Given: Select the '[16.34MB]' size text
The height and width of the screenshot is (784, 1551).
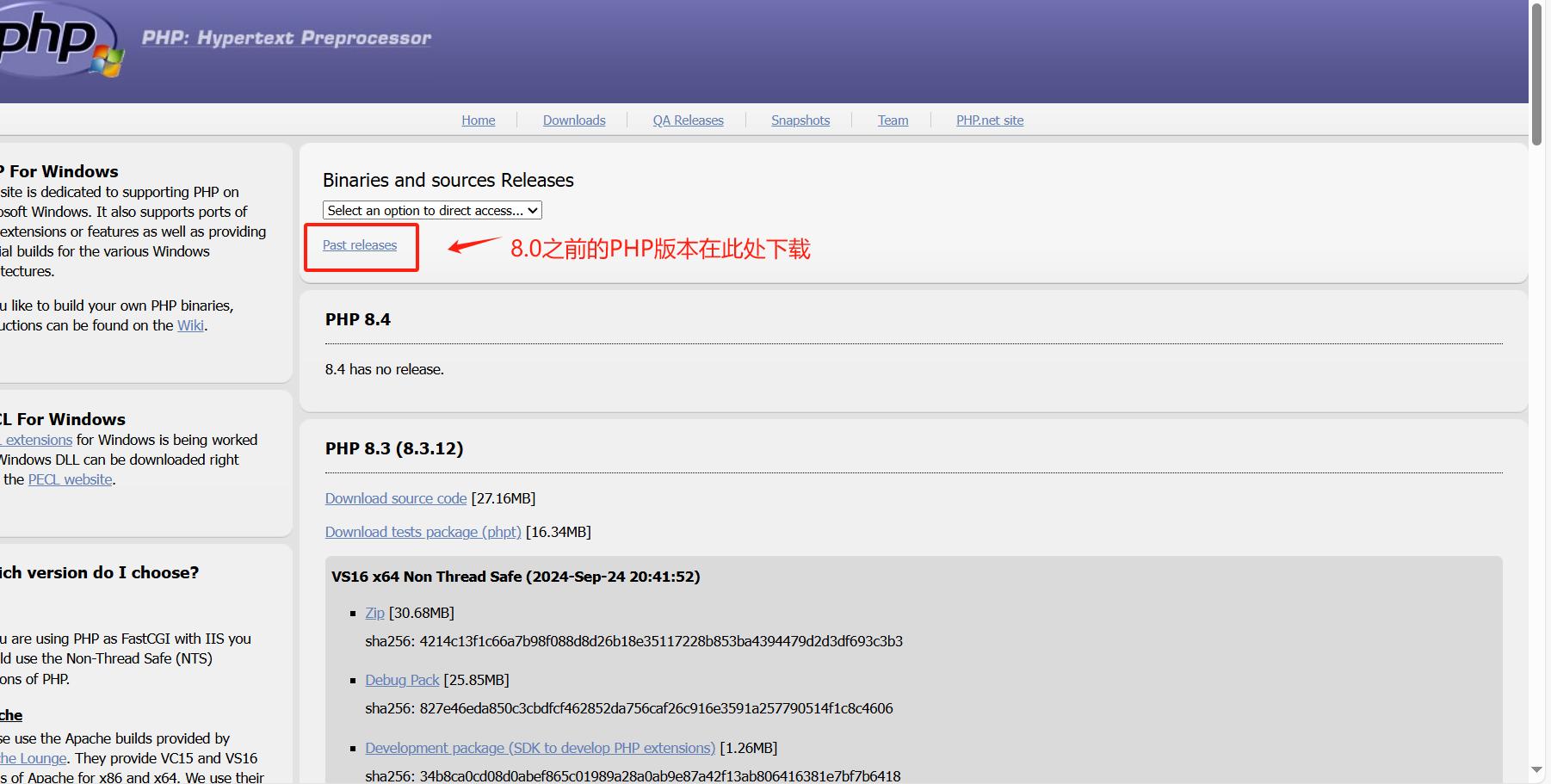Looking at the screenshot, I should pyautogui.click(x=559, y=532).
